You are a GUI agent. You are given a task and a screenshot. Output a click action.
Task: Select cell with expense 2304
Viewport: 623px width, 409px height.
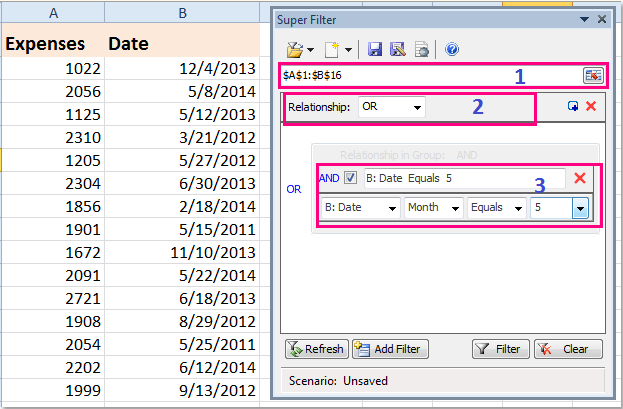[x=53, y=184]
